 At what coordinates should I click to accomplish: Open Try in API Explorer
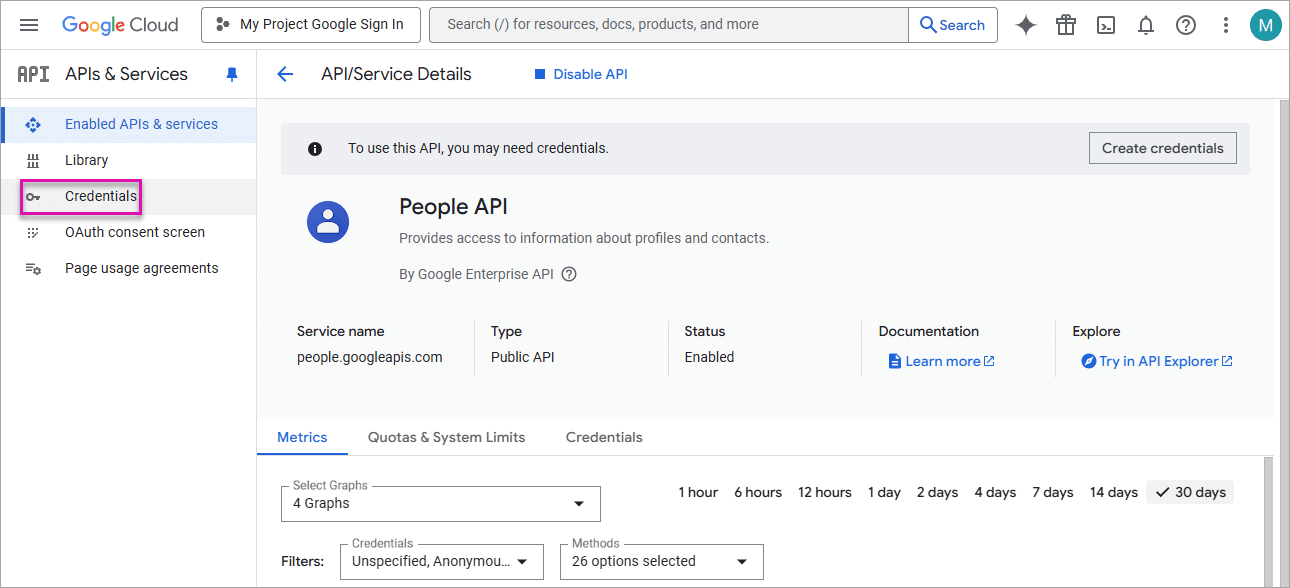[x=1156, y=361]
